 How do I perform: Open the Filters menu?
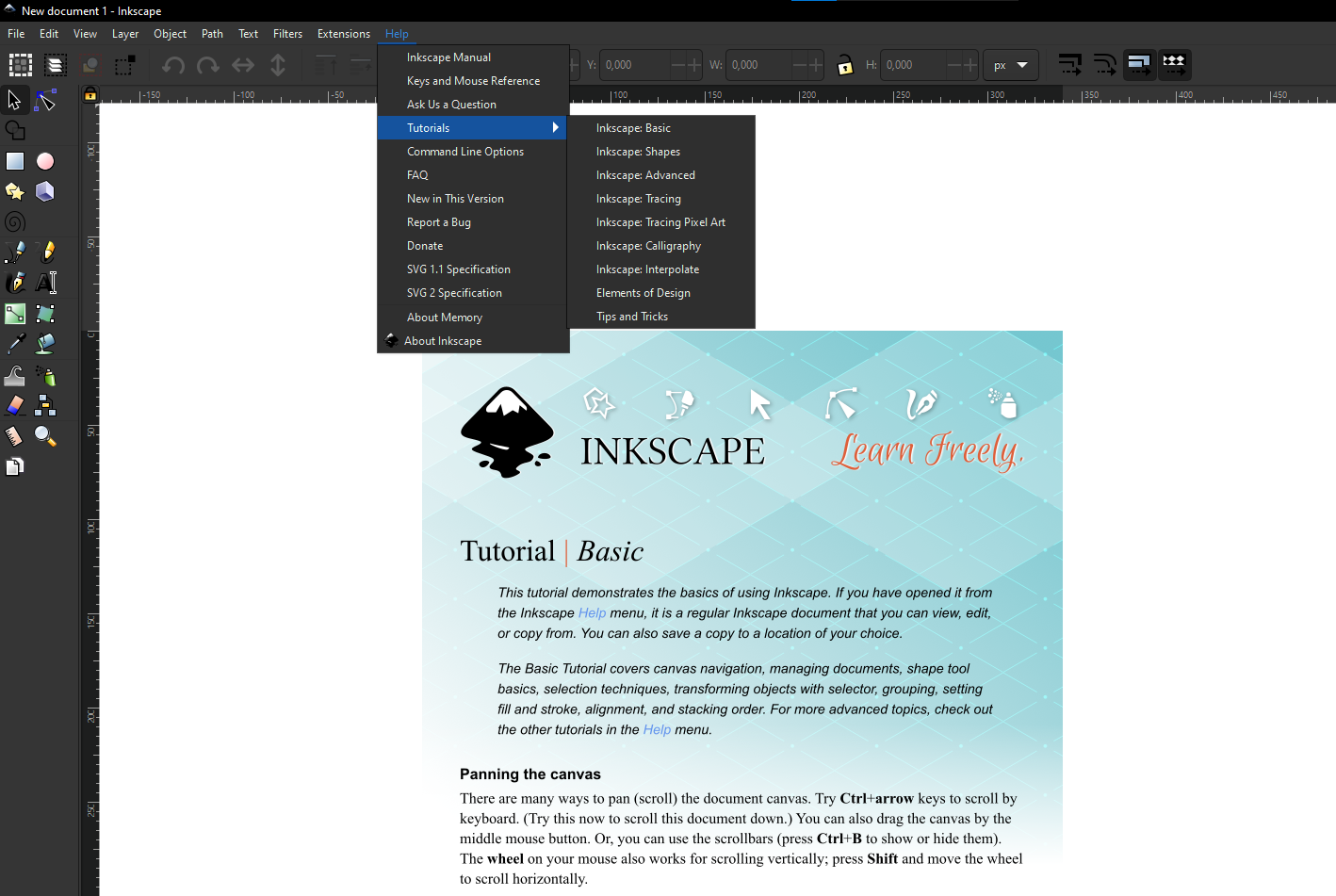point(287,34)
